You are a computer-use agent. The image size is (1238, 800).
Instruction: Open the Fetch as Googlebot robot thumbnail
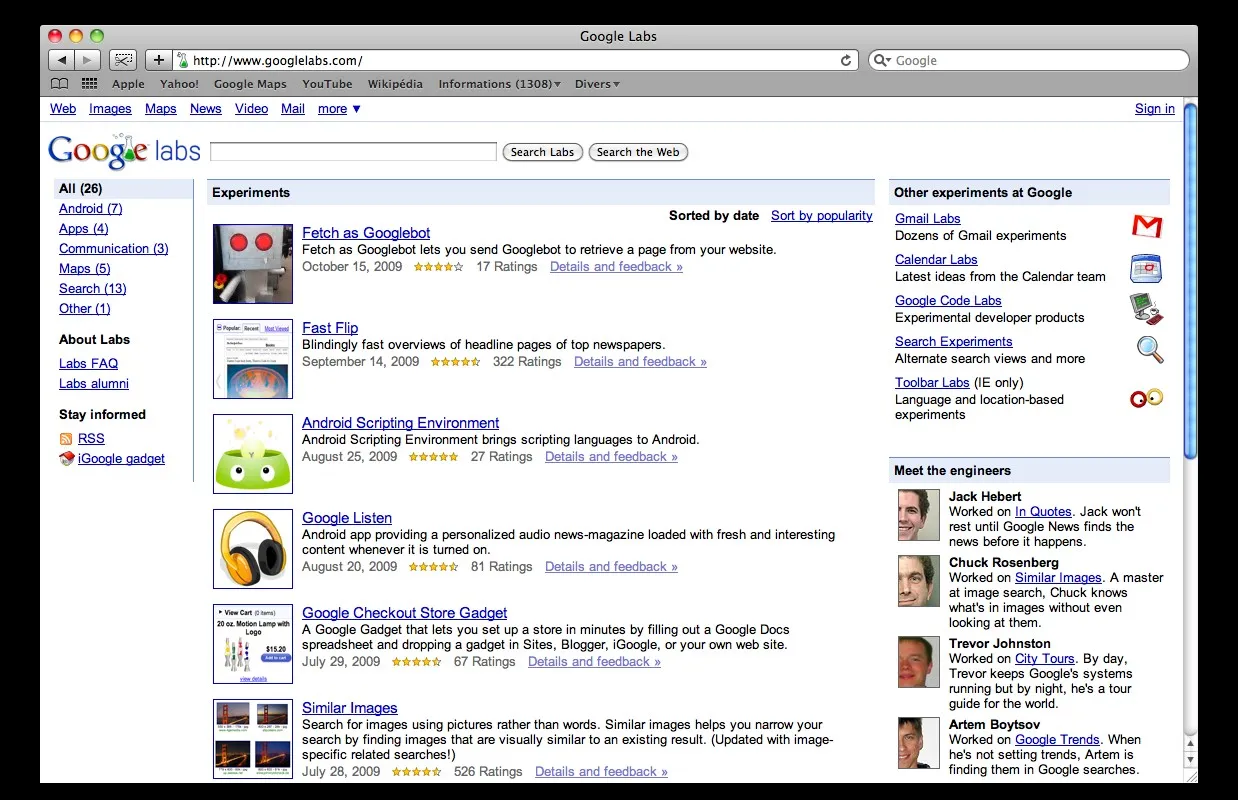point(253,264)
